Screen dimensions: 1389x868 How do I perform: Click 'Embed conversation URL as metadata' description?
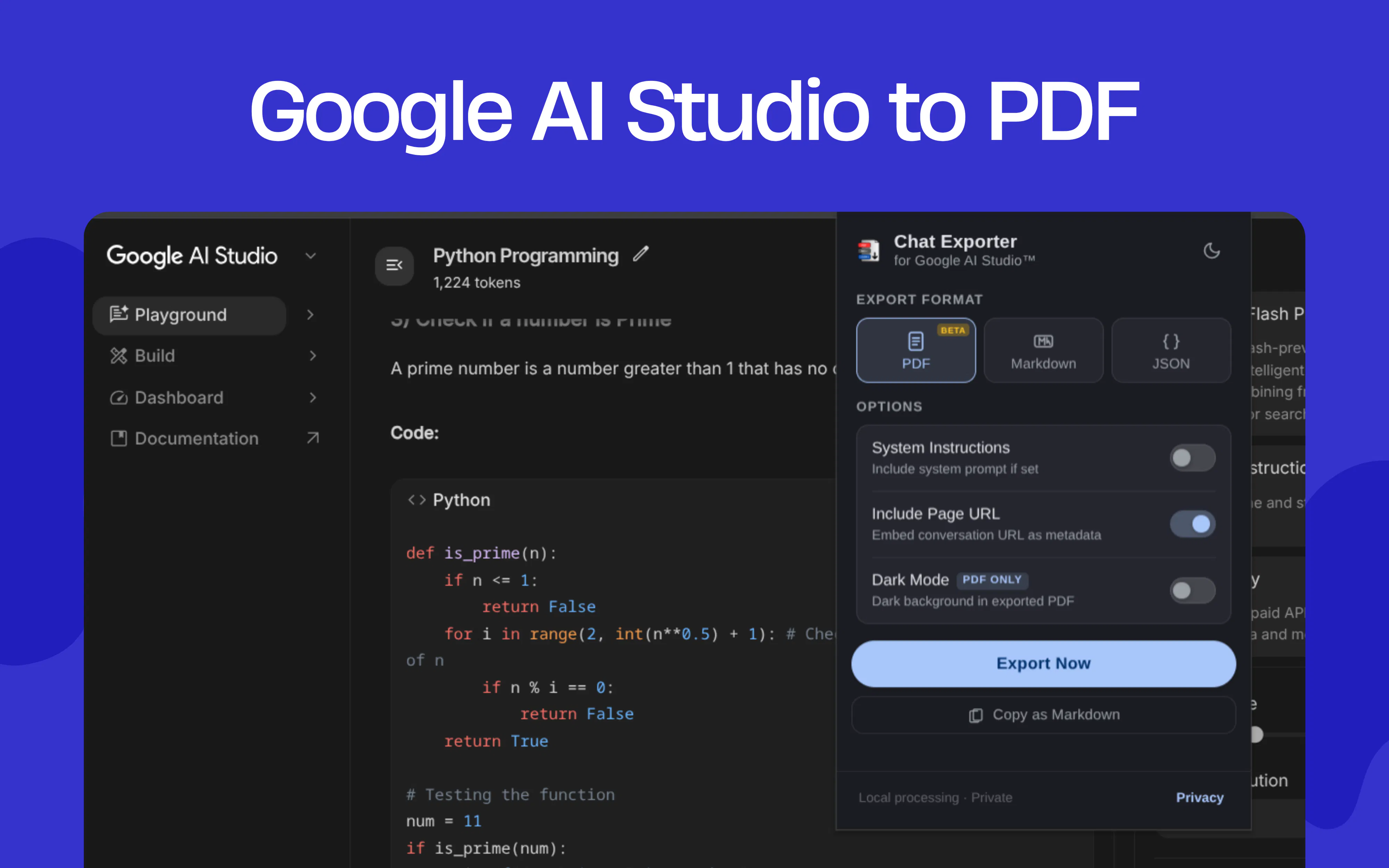pos(987,535)
